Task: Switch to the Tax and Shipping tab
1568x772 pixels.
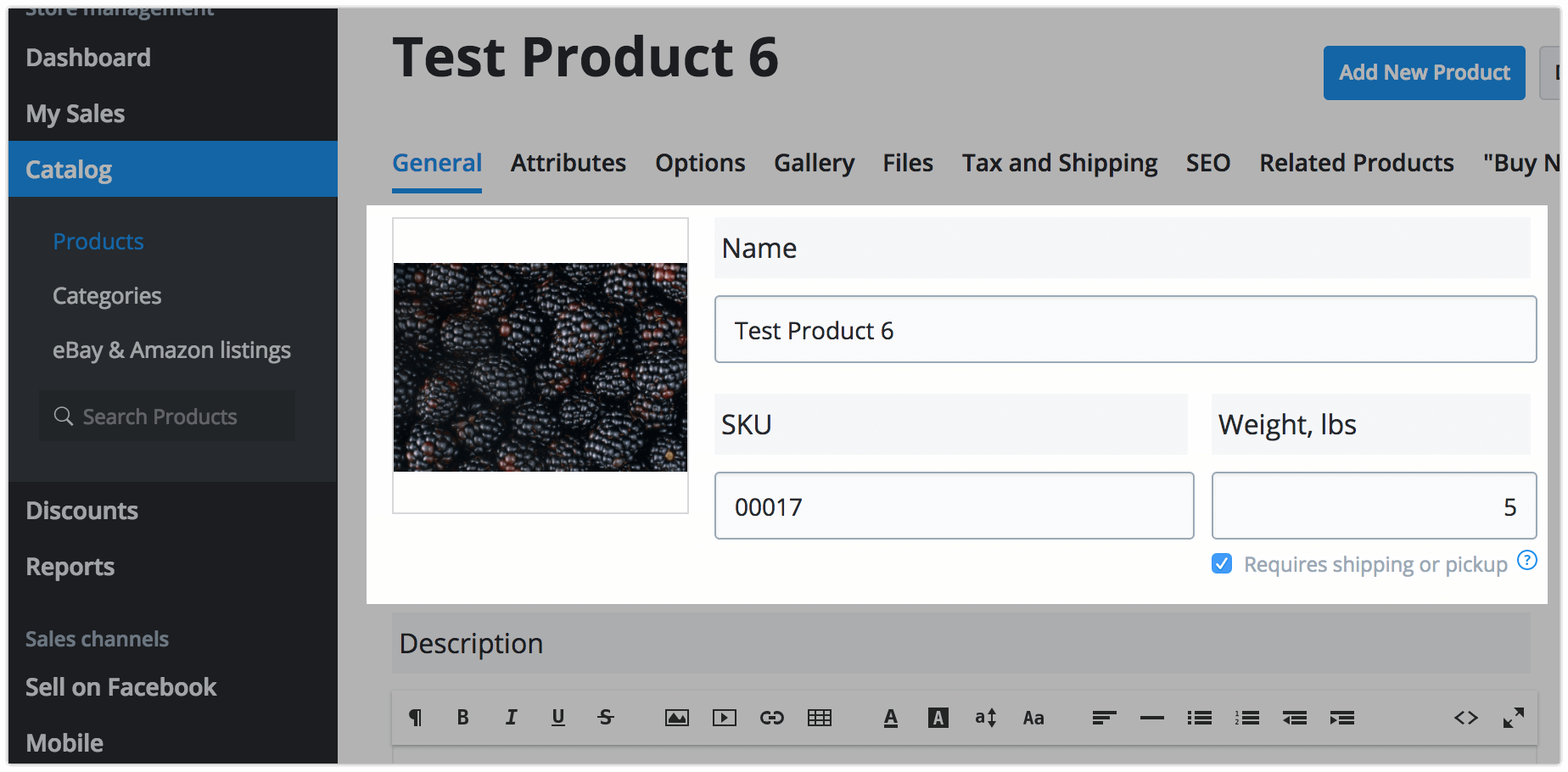Action: pos(1059,163)
